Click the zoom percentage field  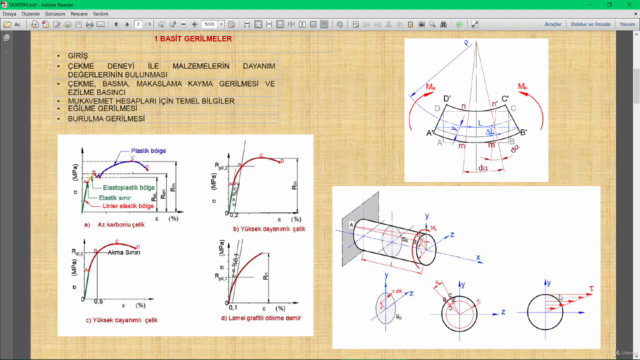[x=209, y=24]
